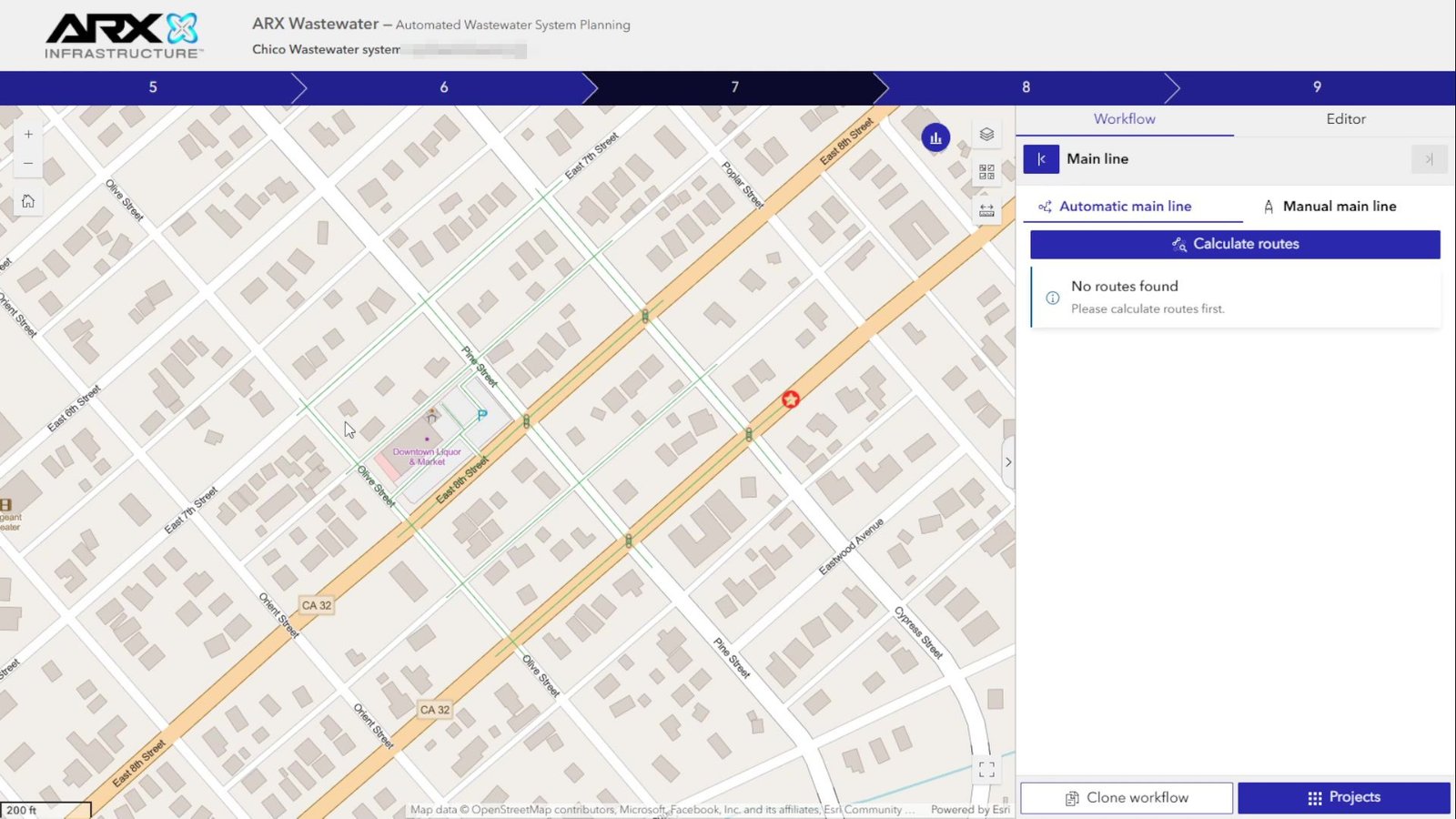Select the Manual main line tab
This screenshot has width=1456, height=819.
1330,207
